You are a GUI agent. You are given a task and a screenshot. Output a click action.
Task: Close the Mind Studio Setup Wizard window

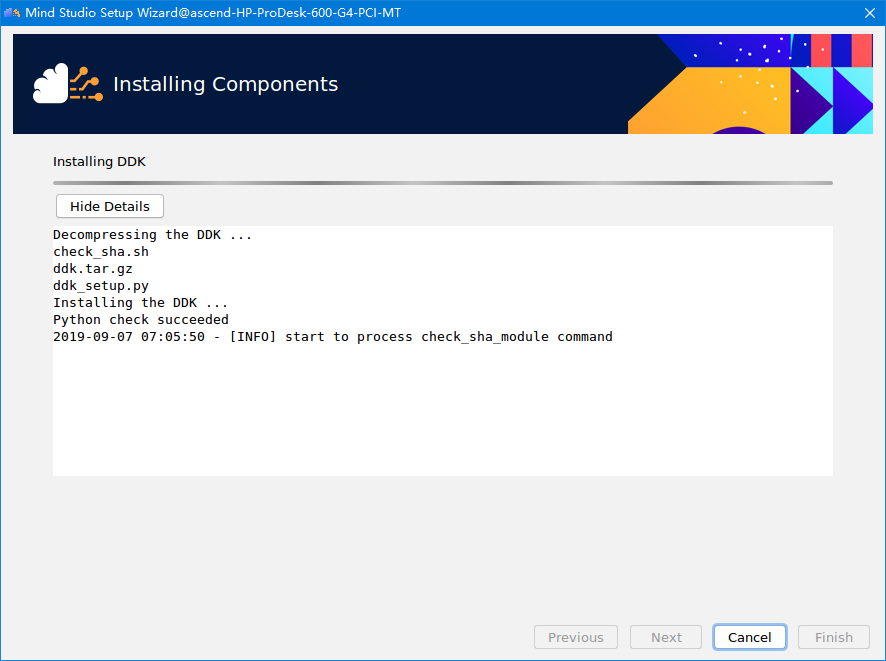point(870,12)
